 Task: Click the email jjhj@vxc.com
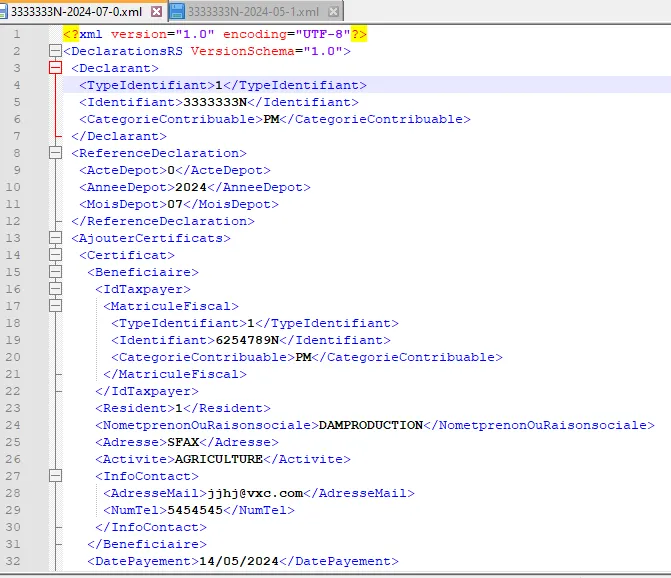pos(255,493)
